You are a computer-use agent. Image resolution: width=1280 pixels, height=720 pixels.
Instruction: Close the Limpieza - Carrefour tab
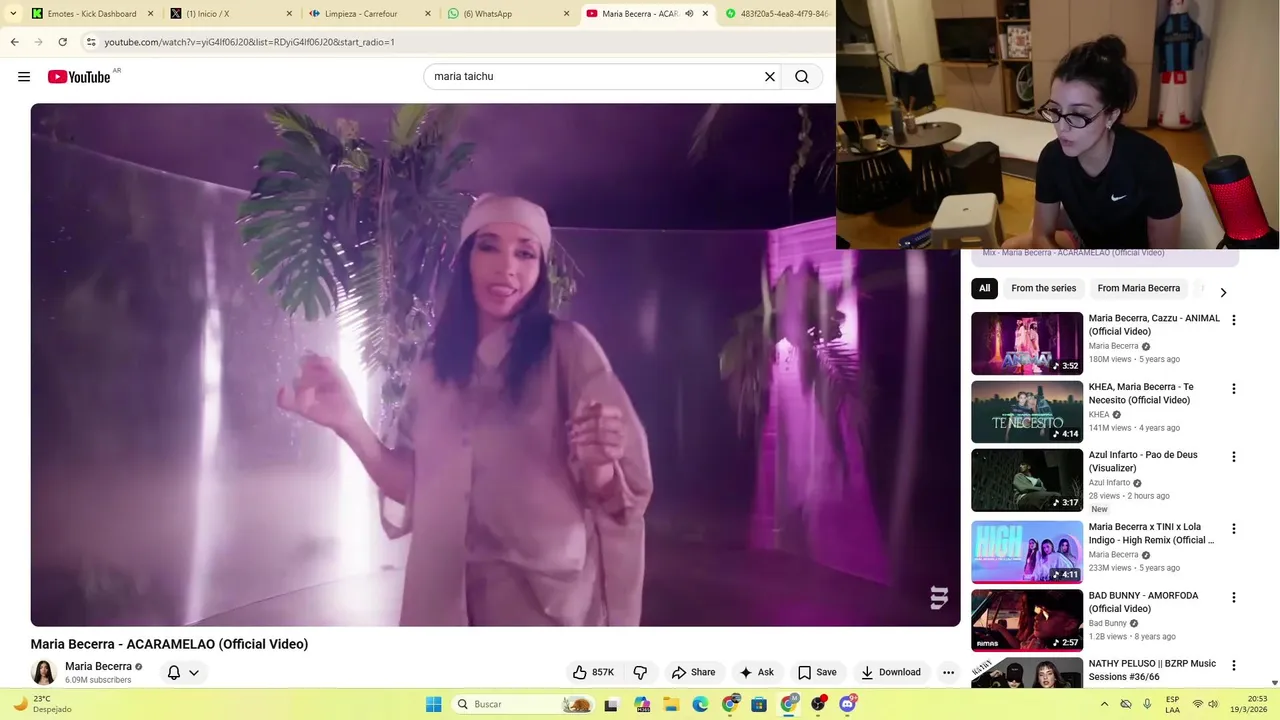click(428, 14)
